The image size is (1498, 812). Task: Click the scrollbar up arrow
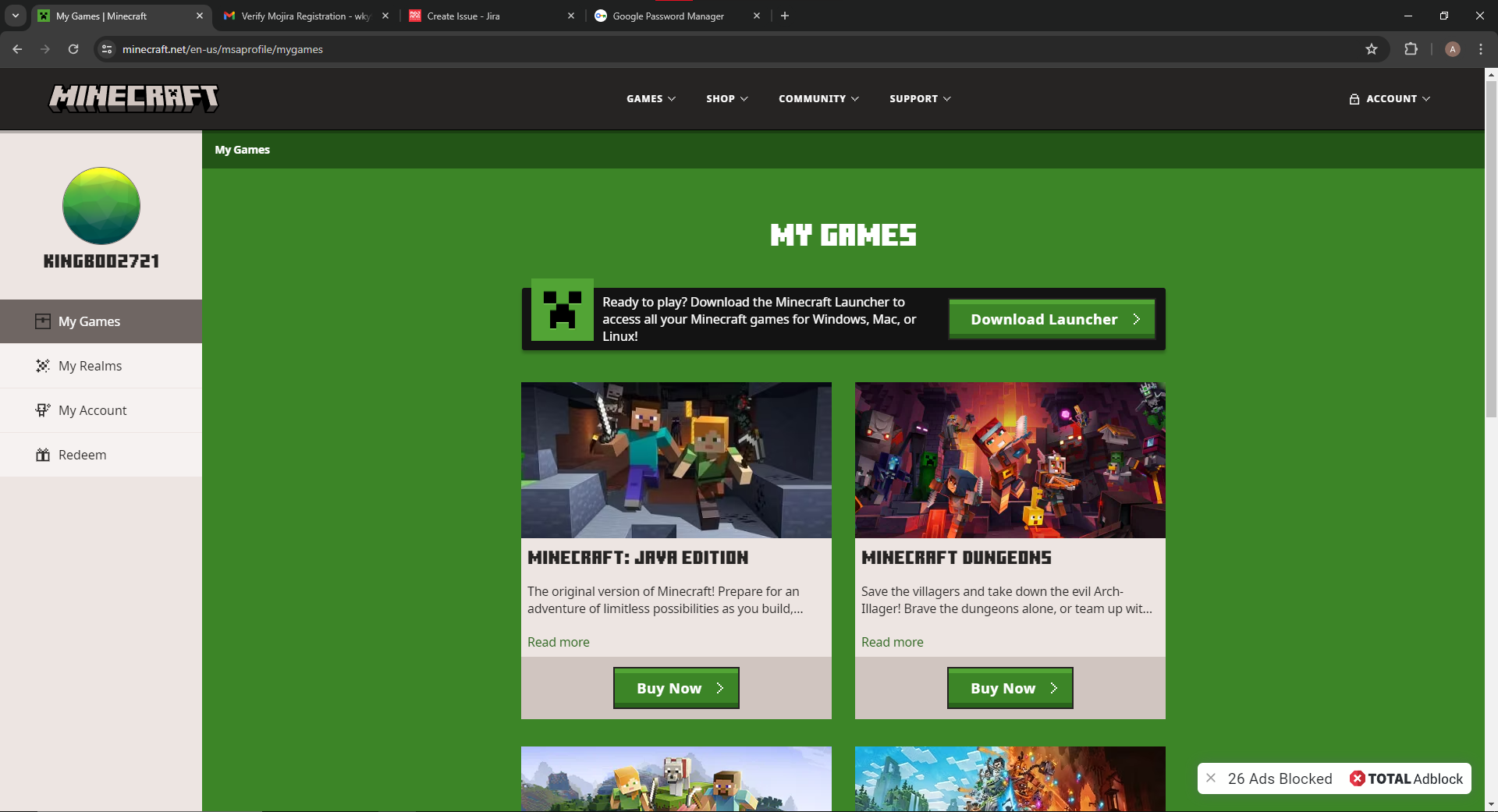[x=1491, y=75]
